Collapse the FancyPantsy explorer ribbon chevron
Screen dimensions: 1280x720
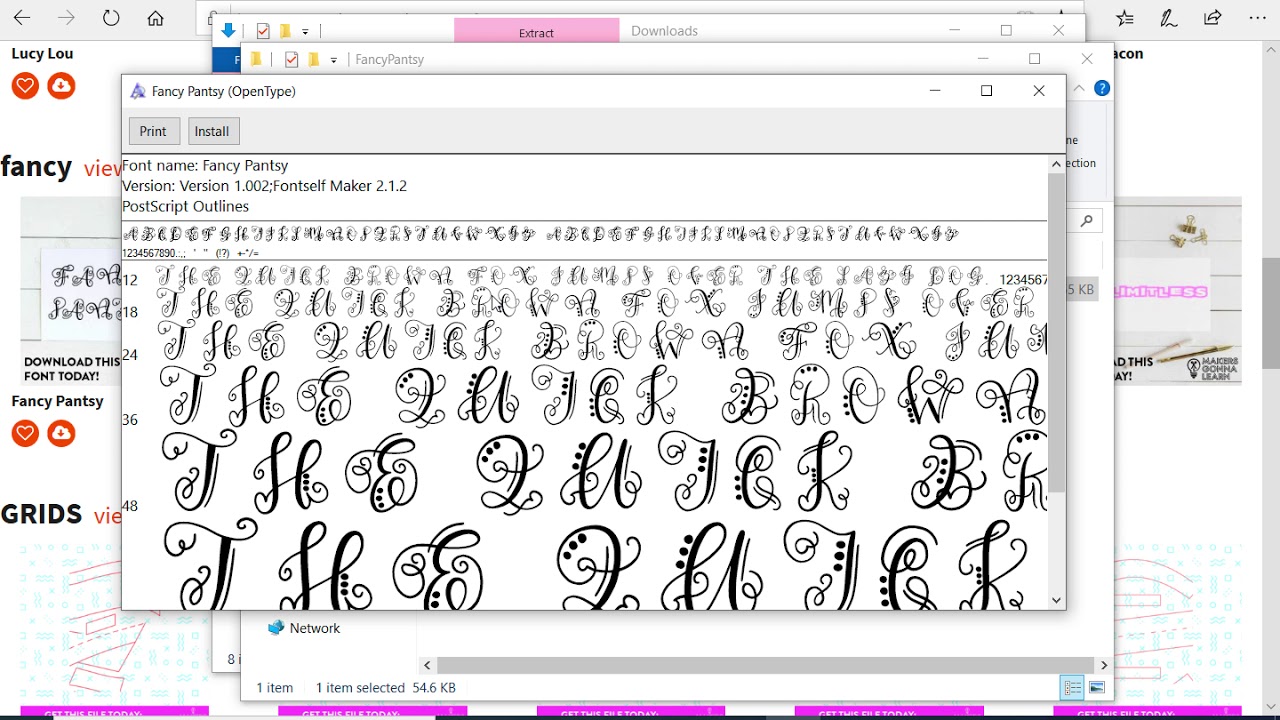pos(1078,88)
